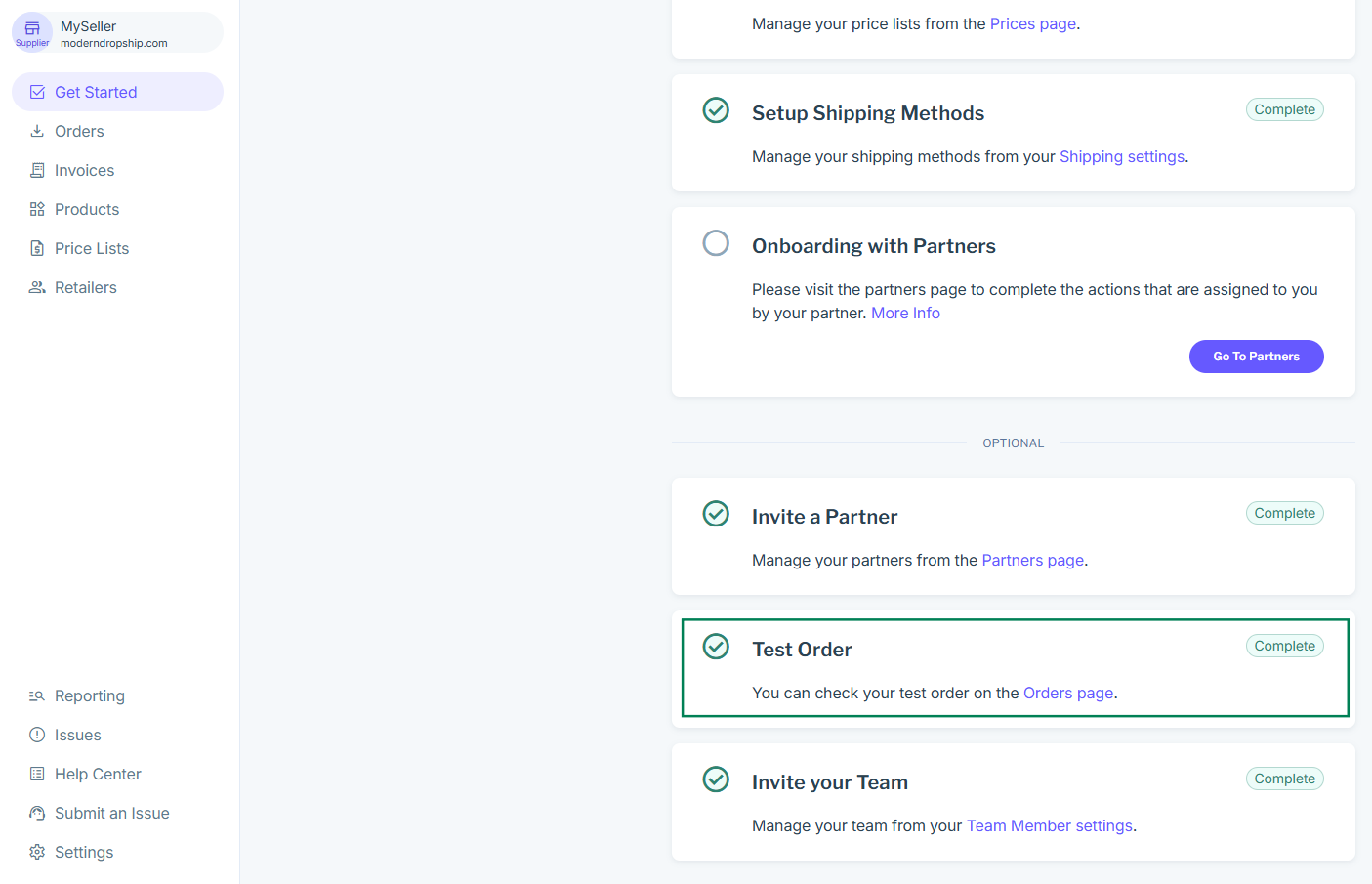
Task: Click the Invite your Team completed checkmark
Action: pos(716,779)
